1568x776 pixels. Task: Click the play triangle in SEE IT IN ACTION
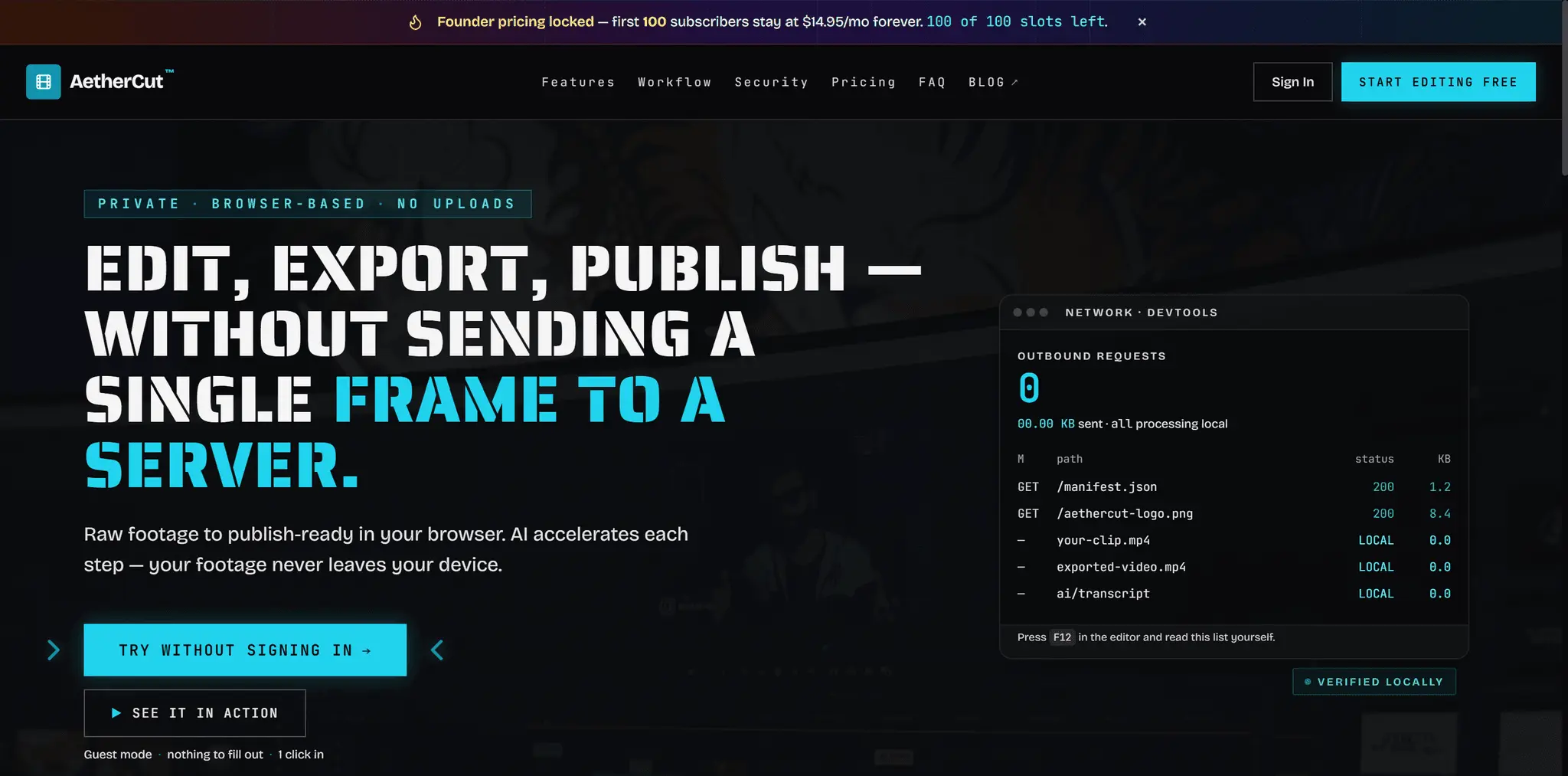point(116,712)
